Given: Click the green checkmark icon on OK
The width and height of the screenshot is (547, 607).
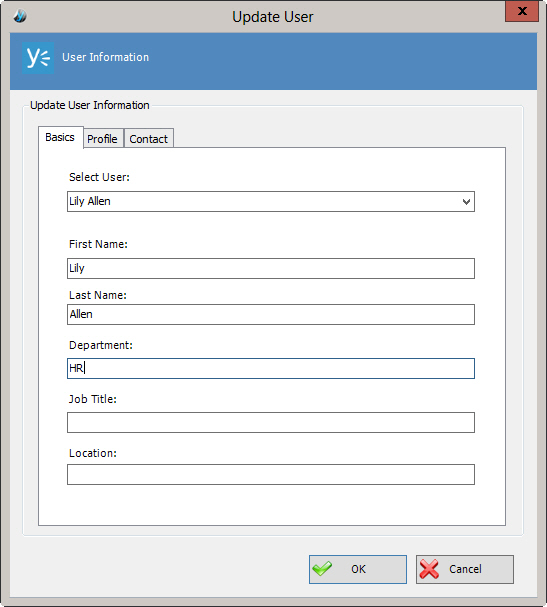Looking at the screenshot, I should (x=322, y=569).
